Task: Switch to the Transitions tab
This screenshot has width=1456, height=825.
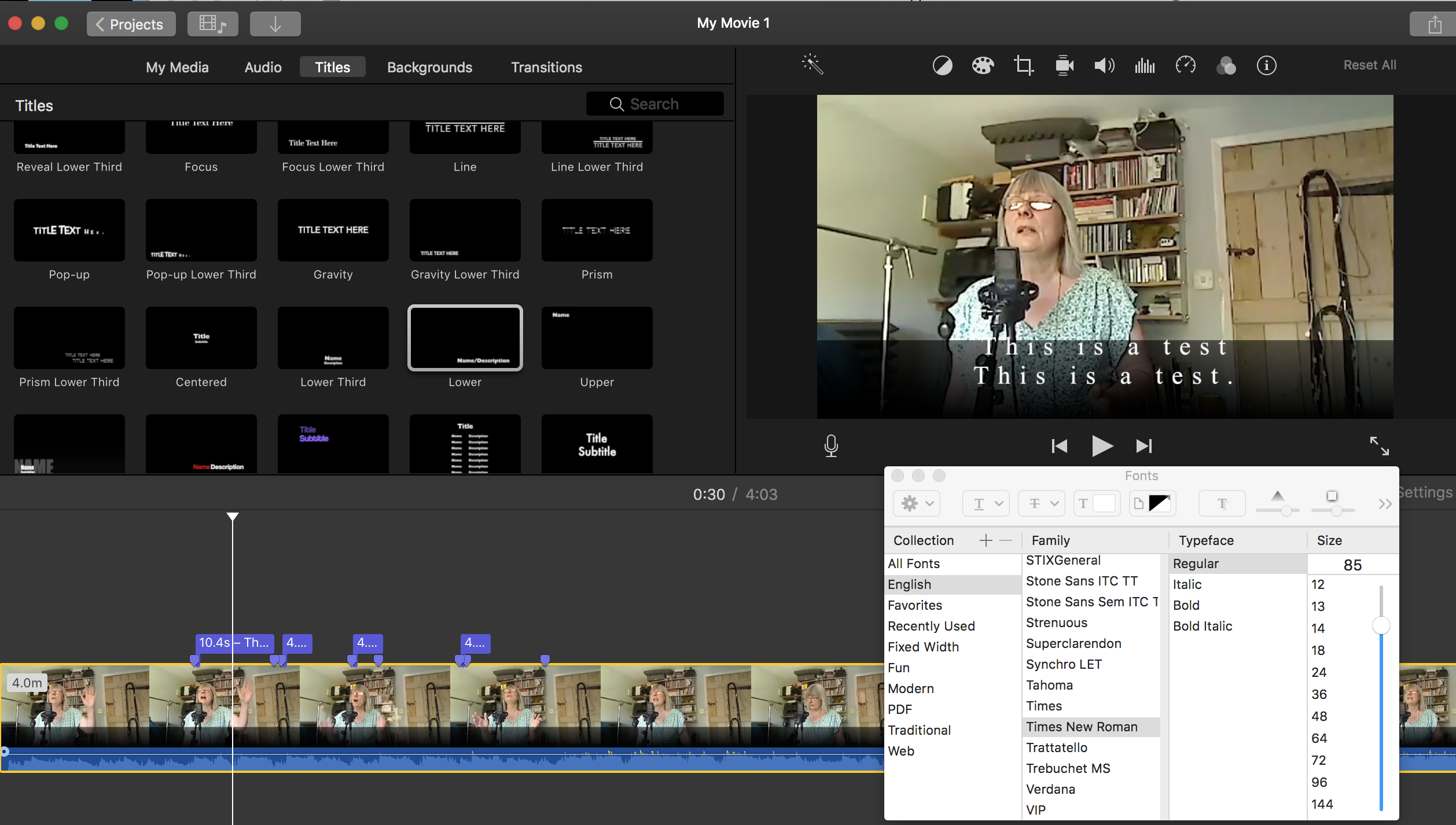Action: coord(546,67)
